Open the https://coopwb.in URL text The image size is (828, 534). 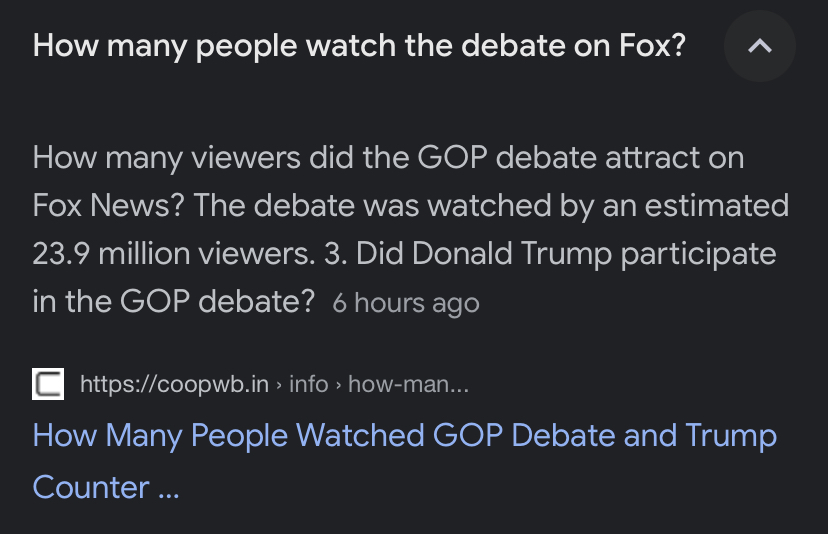(175, 384)
